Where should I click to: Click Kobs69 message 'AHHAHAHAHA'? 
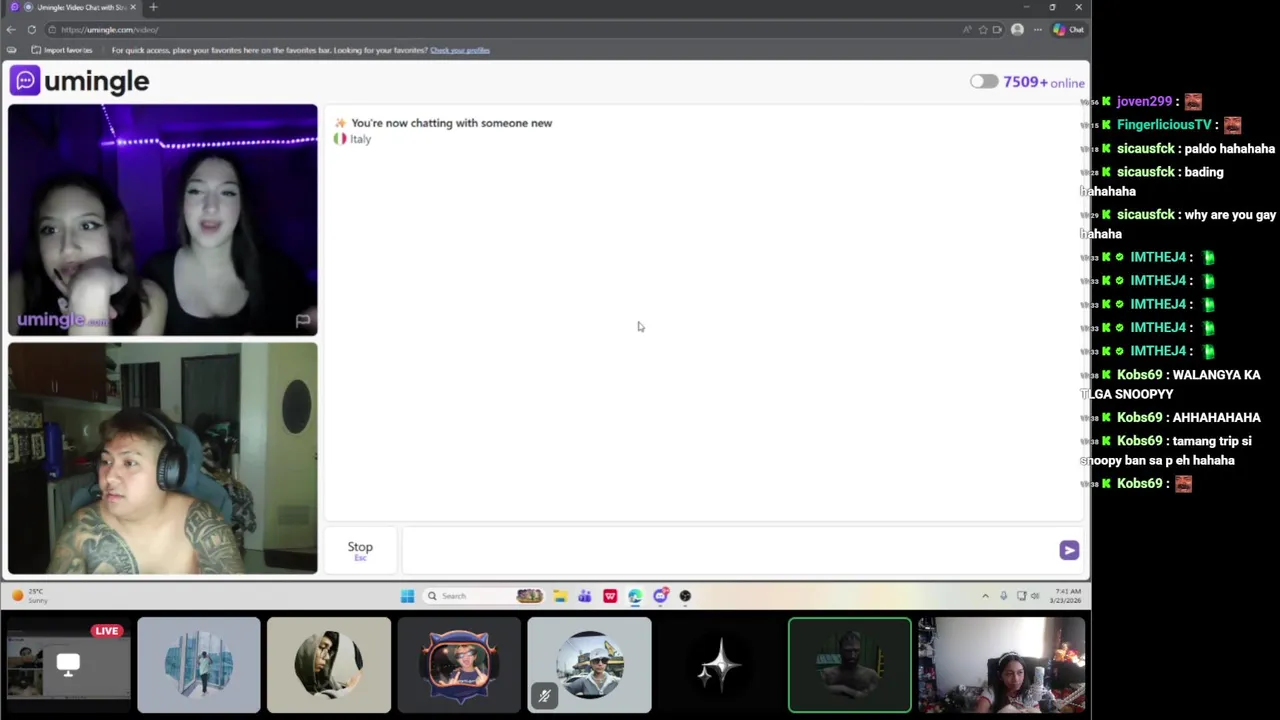pyautogui.click(x=1216, y=418)
